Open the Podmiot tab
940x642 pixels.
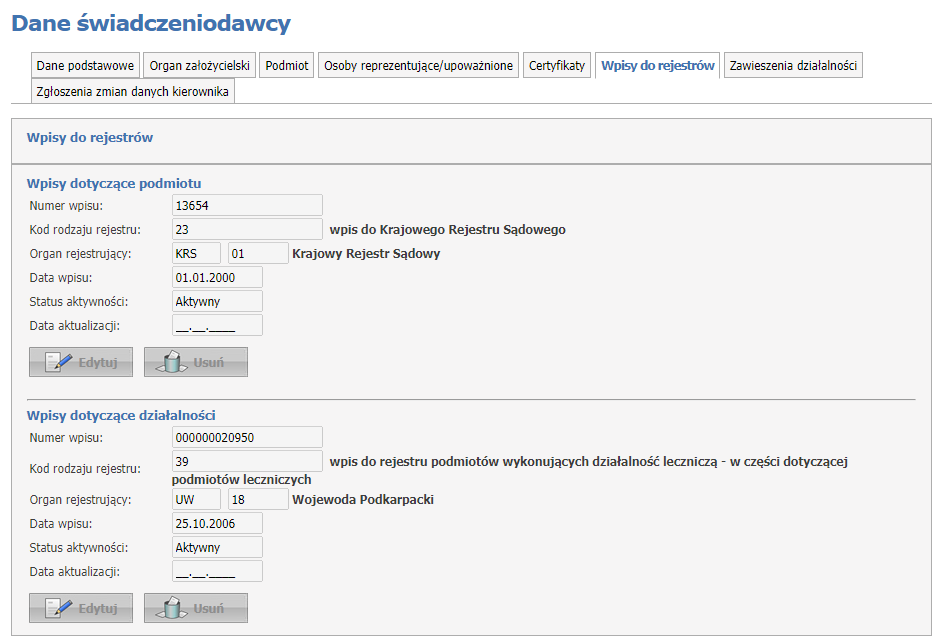pos(287,66)
